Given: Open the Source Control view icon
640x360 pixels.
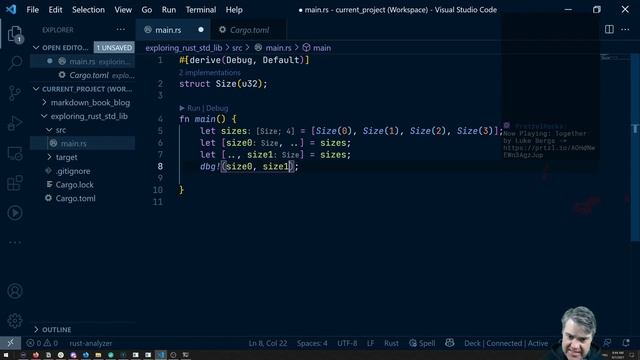Looking at the screenshot, I should [x=15, y=93].
